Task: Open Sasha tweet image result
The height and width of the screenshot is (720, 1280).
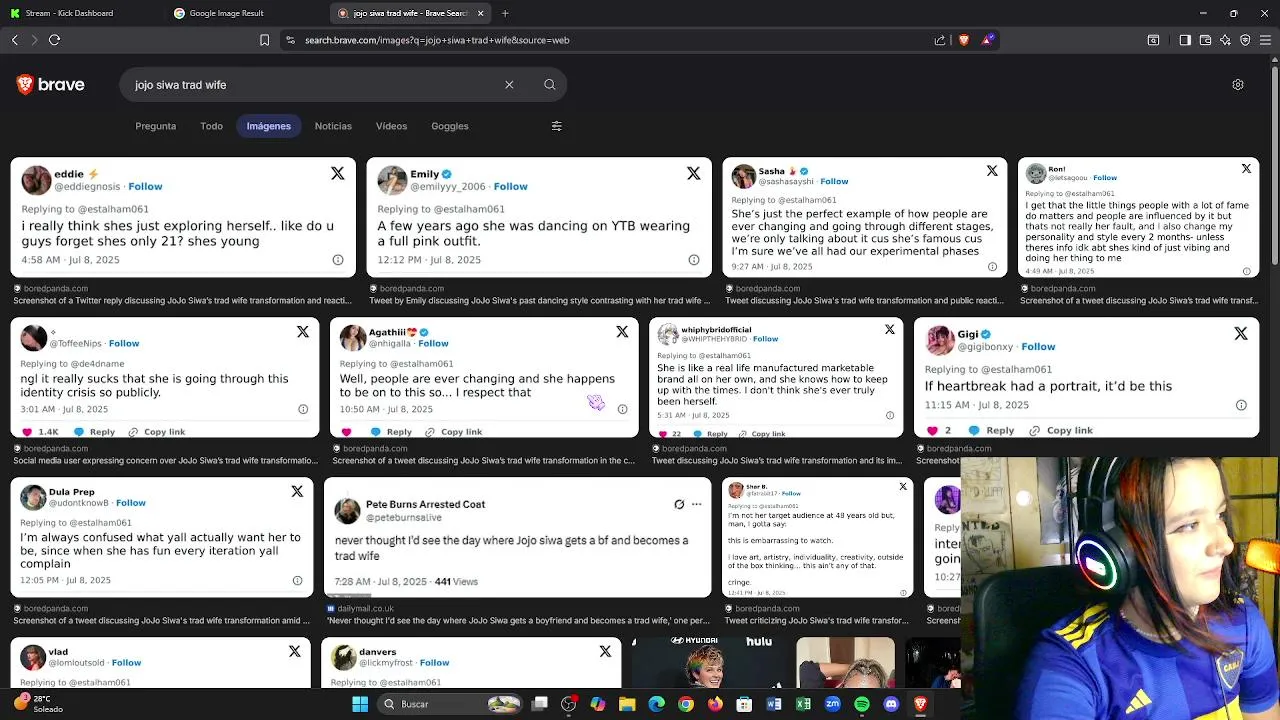Action: pyautogui.click(x=865, y=217)
